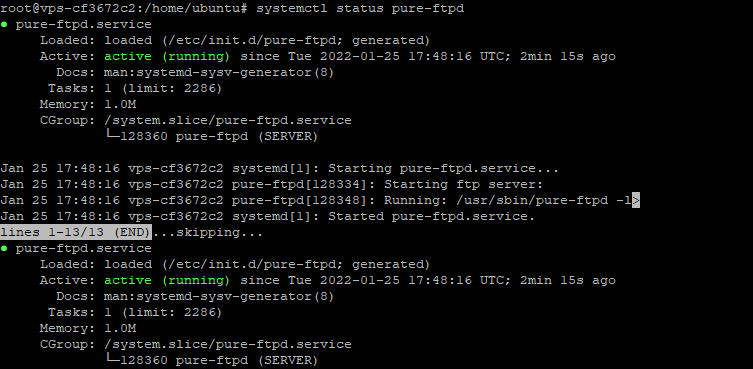Screen dimensions: 753x369
Task: Click the first green active (running) text
Action: tap(167, 56)
